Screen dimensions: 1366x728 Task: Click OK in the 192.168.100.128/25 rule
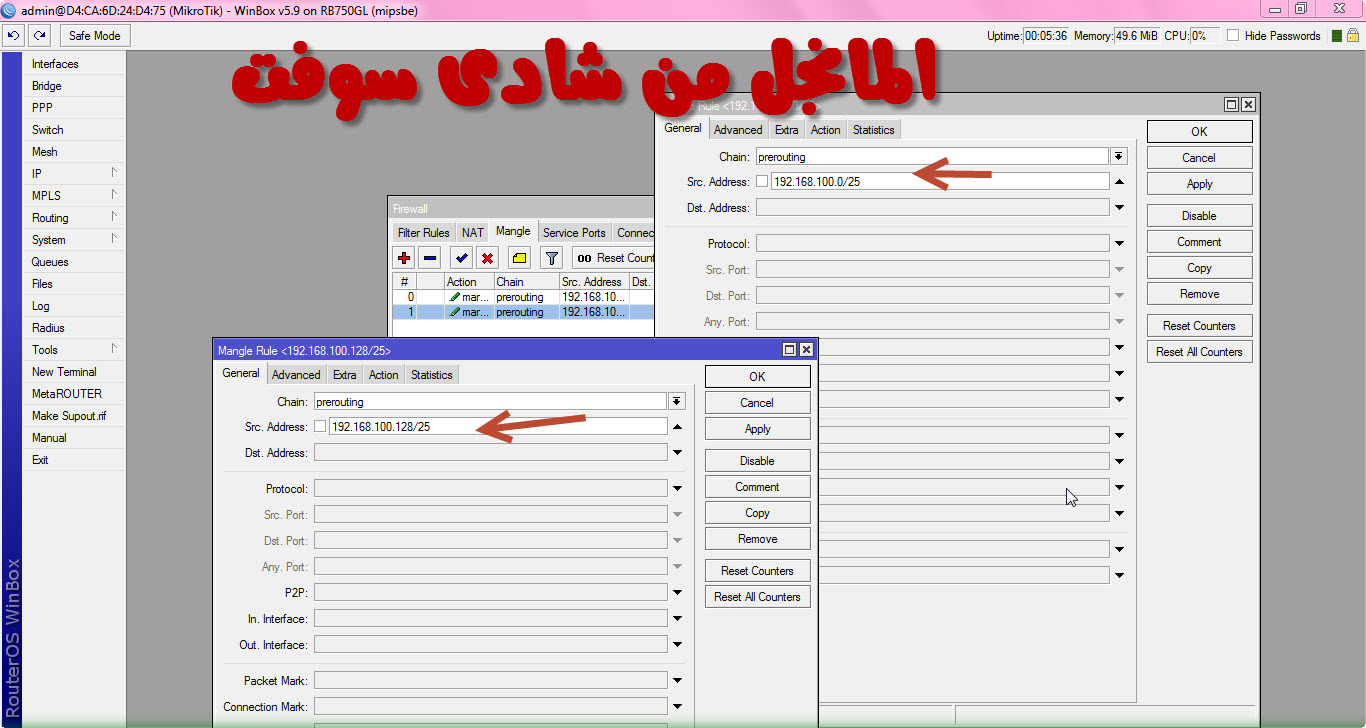click(757, 377)
